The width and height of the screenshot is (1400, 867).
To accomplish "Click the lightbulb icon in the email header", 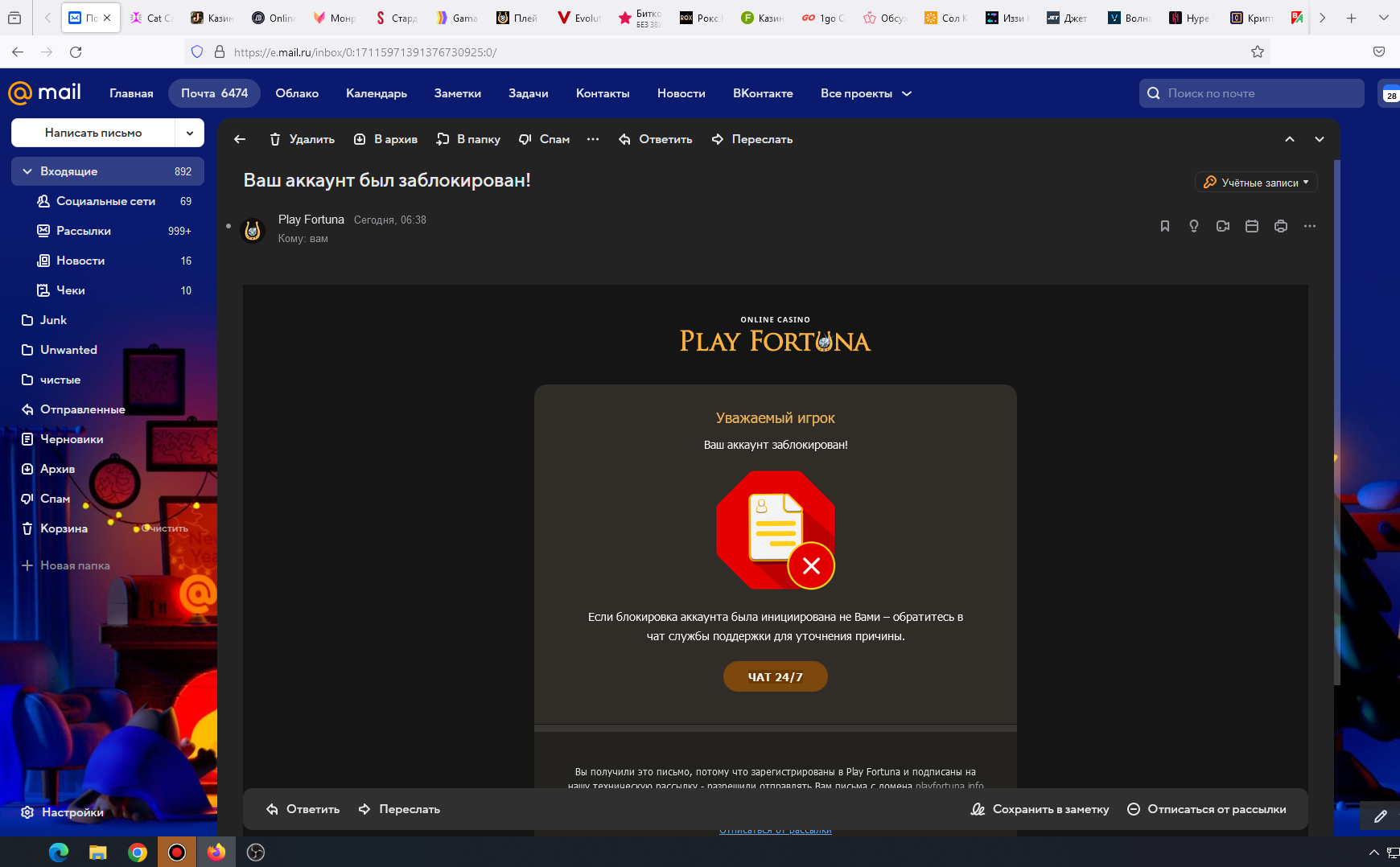I will (1193, 226).
